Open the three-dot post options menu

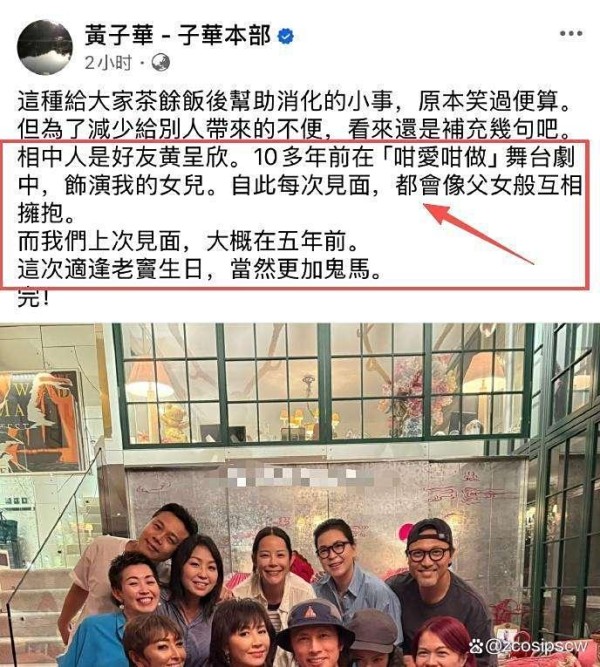click(x=571, y=34)
